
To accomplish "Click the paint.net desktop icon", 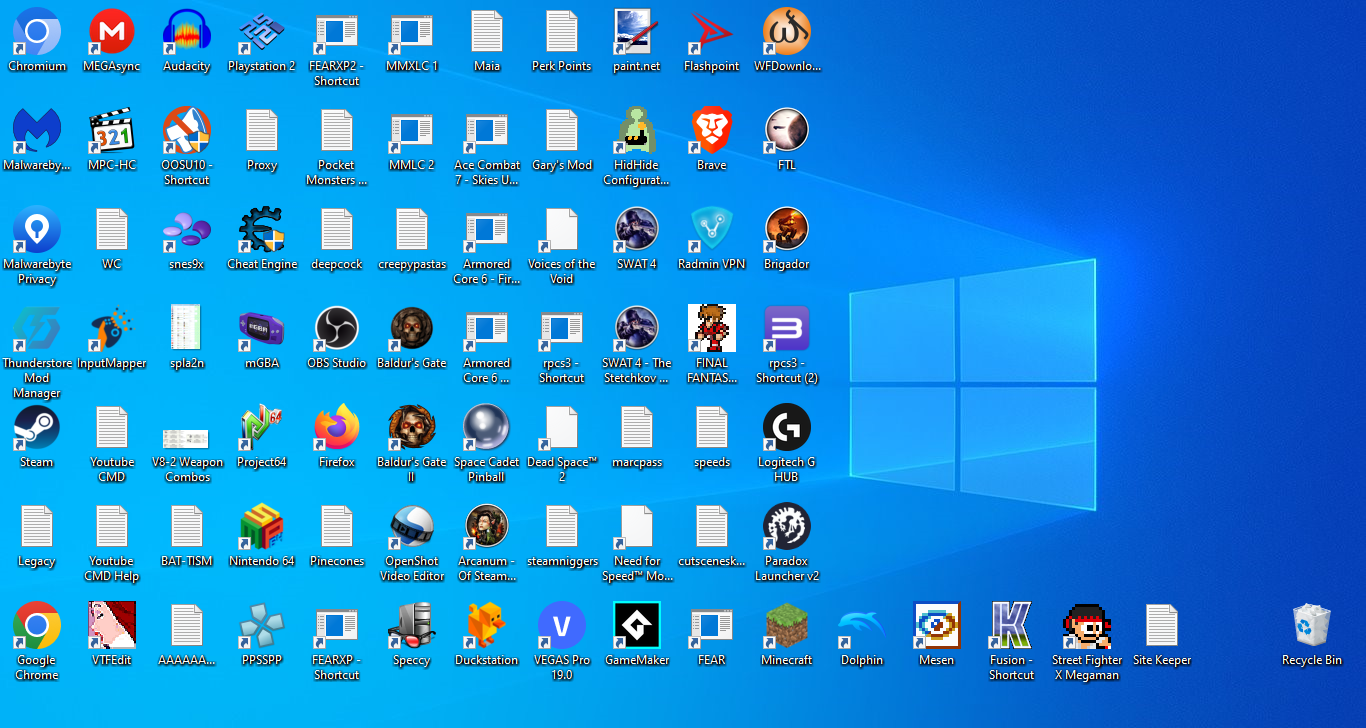I will coord(637,32).
